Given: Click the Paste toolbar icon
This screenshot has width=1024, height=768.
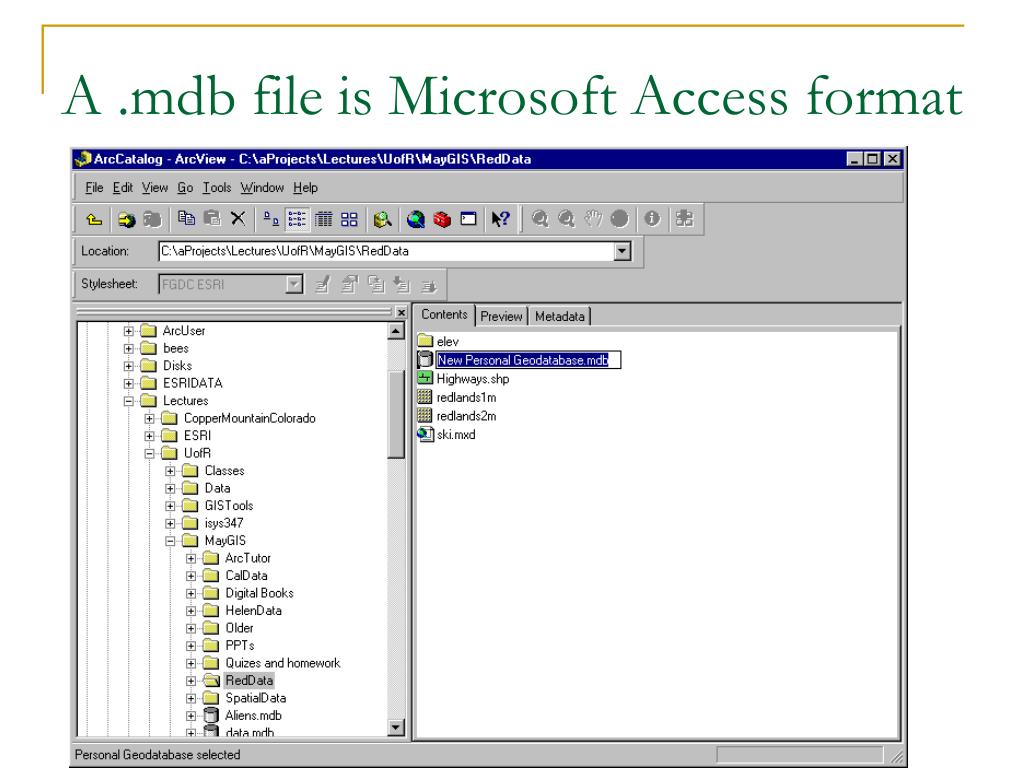Looking at the screenshot, I should pyautogui.click(x=212, y=219).
